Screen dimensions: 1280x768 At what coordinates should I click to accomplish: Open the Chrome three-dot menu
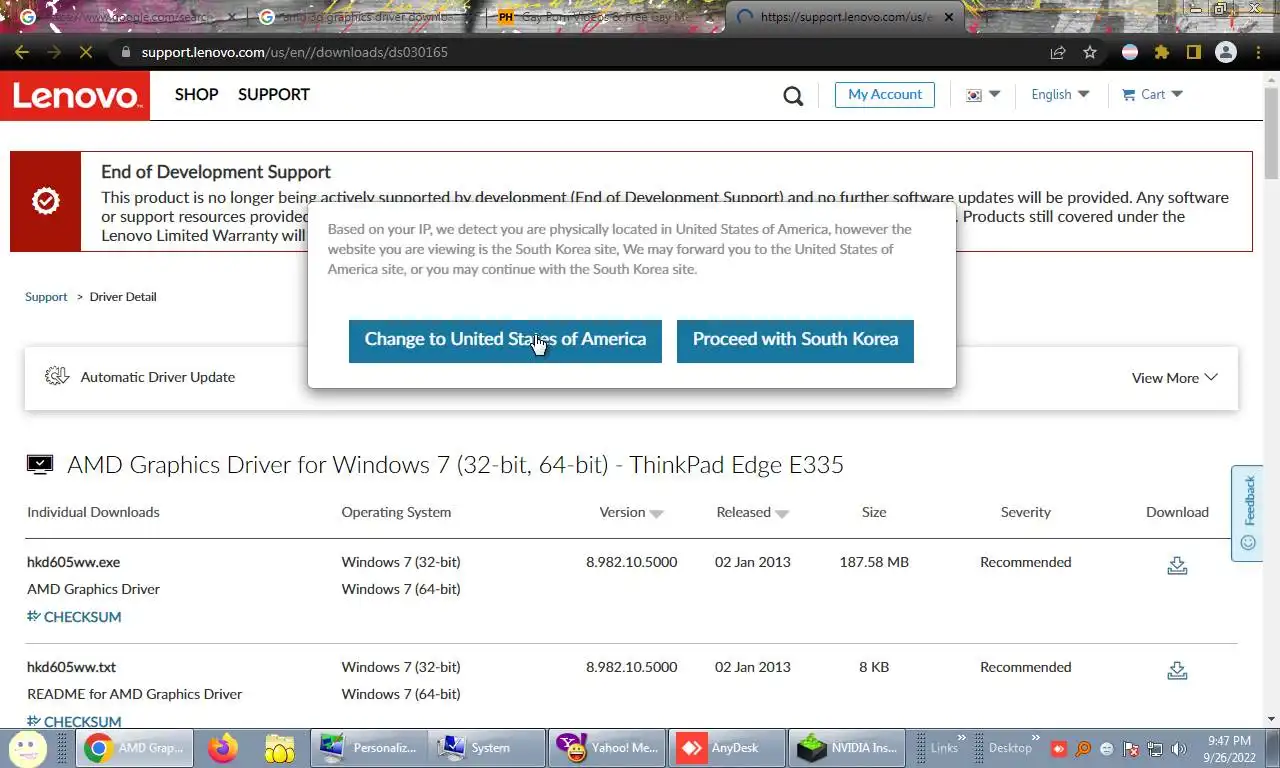[1258, 52]
